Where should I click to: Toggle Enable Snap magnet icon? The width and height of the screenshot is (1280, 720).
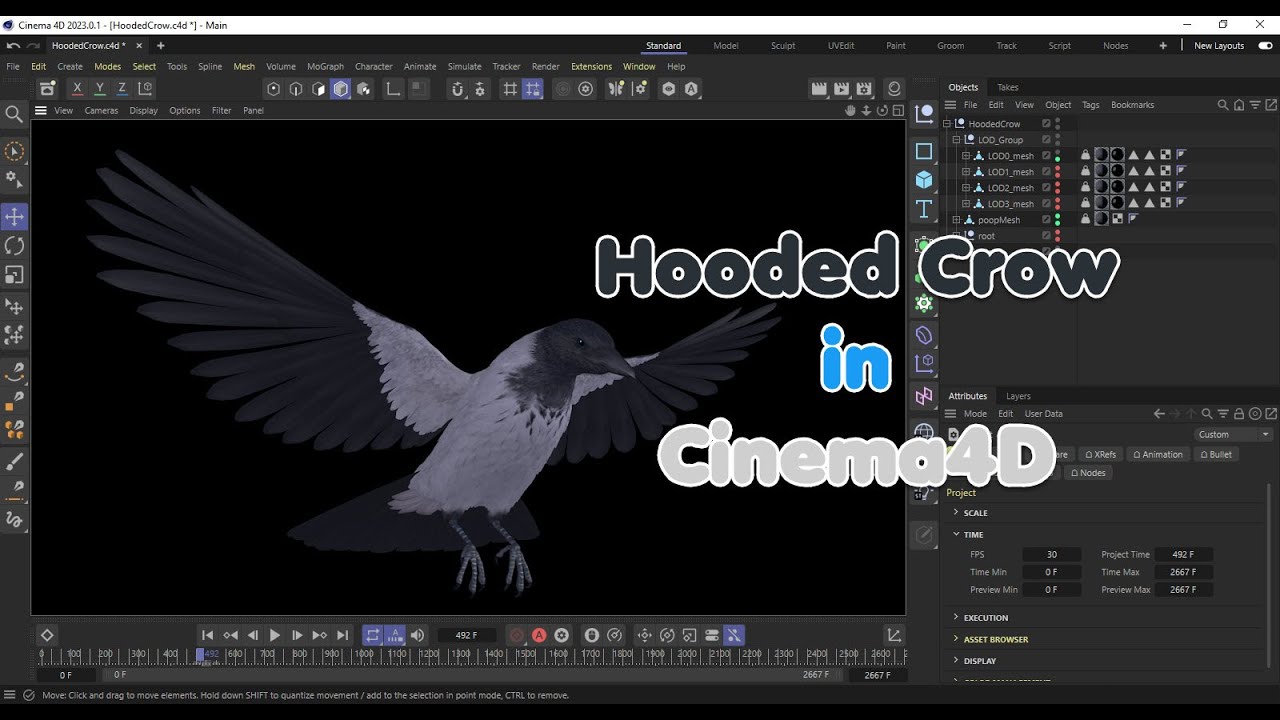pyautogui.click(x=458, y=89)
